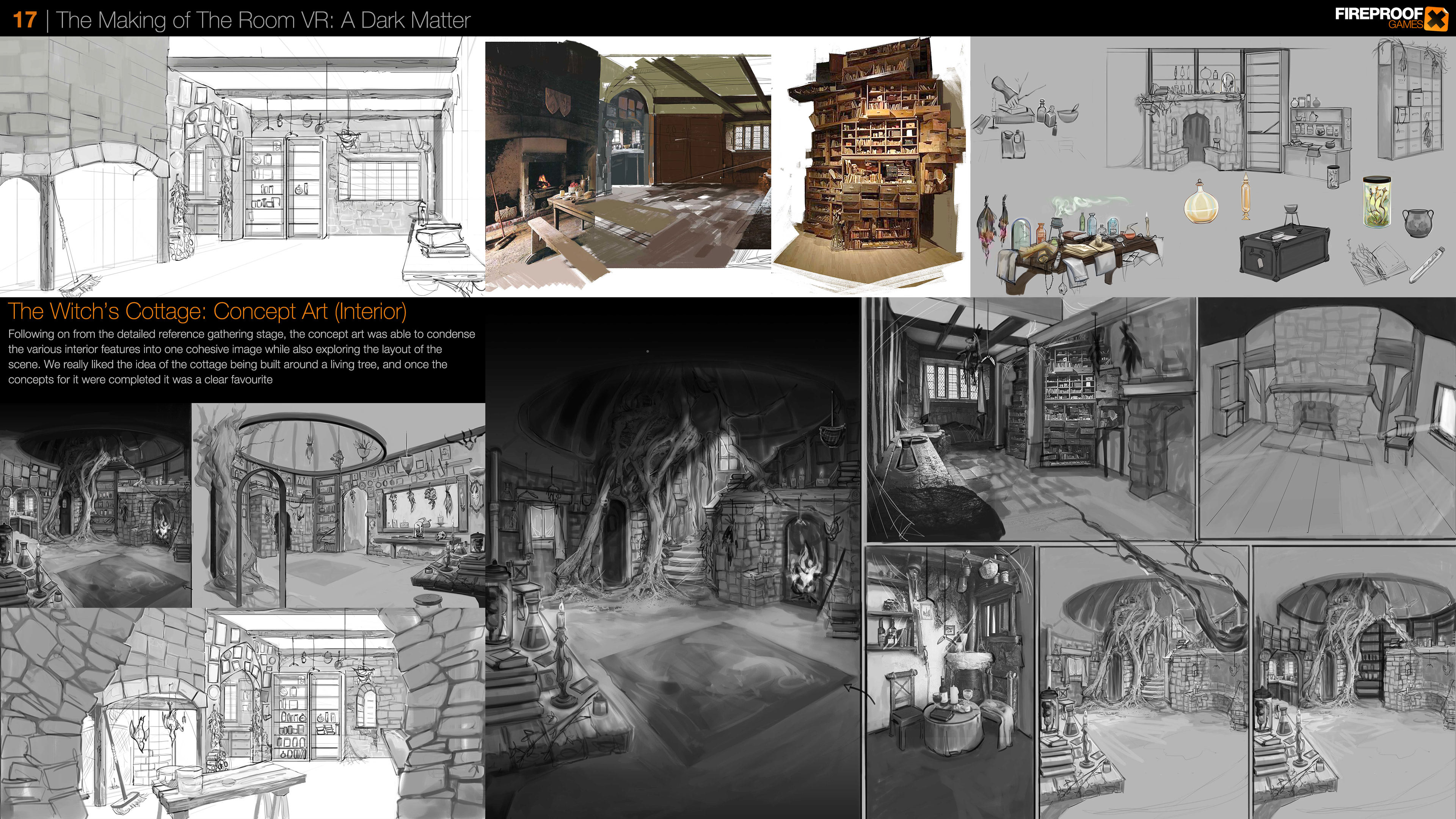This screenshot has height=819, width=1456.
Task: Open the tree sketch variant with inner bookshelves
Action: [1354, 682]
